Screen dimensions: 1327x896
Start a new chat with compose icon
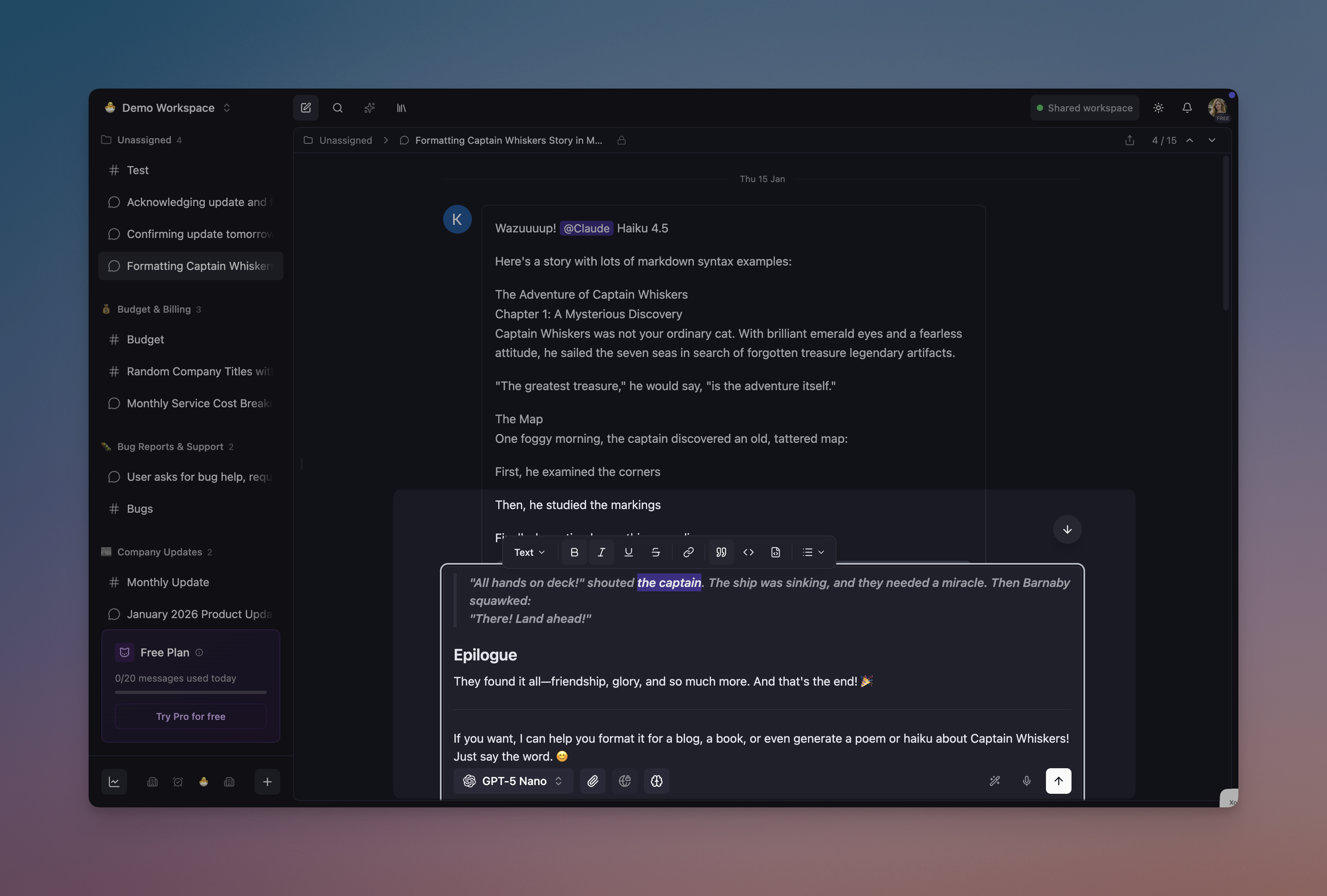[305, 108]
